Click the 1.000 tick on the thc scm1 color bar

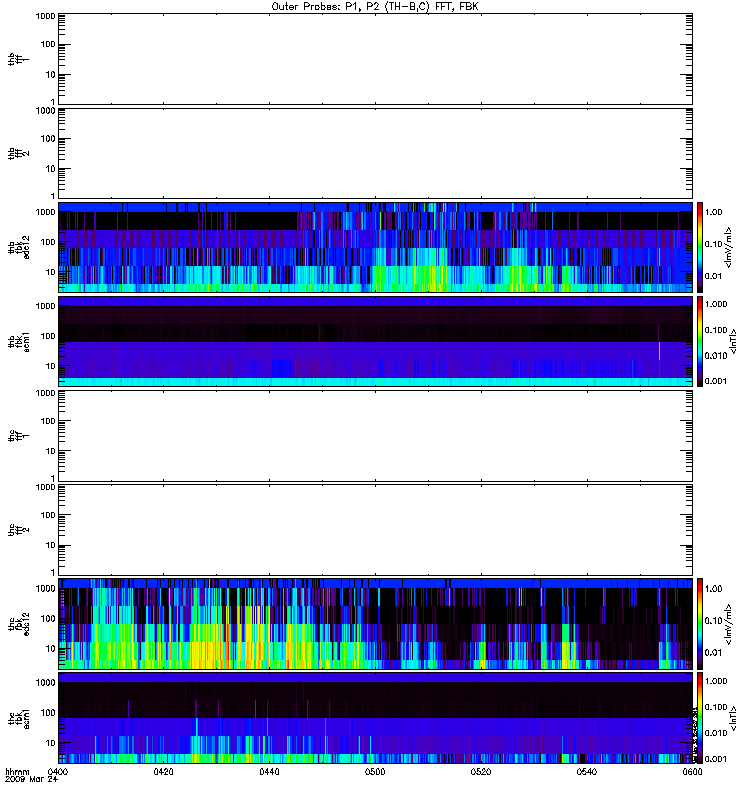tap(716, 681)
